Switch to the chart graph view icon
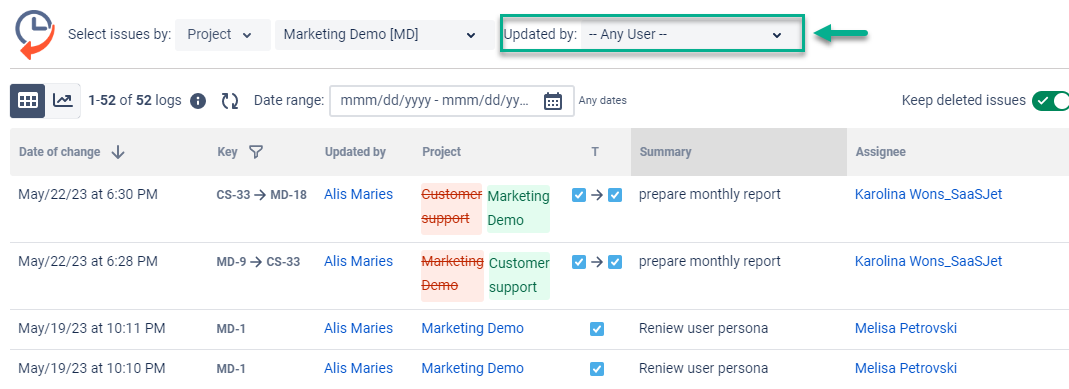1069x389 pixels. click(63, 101)
